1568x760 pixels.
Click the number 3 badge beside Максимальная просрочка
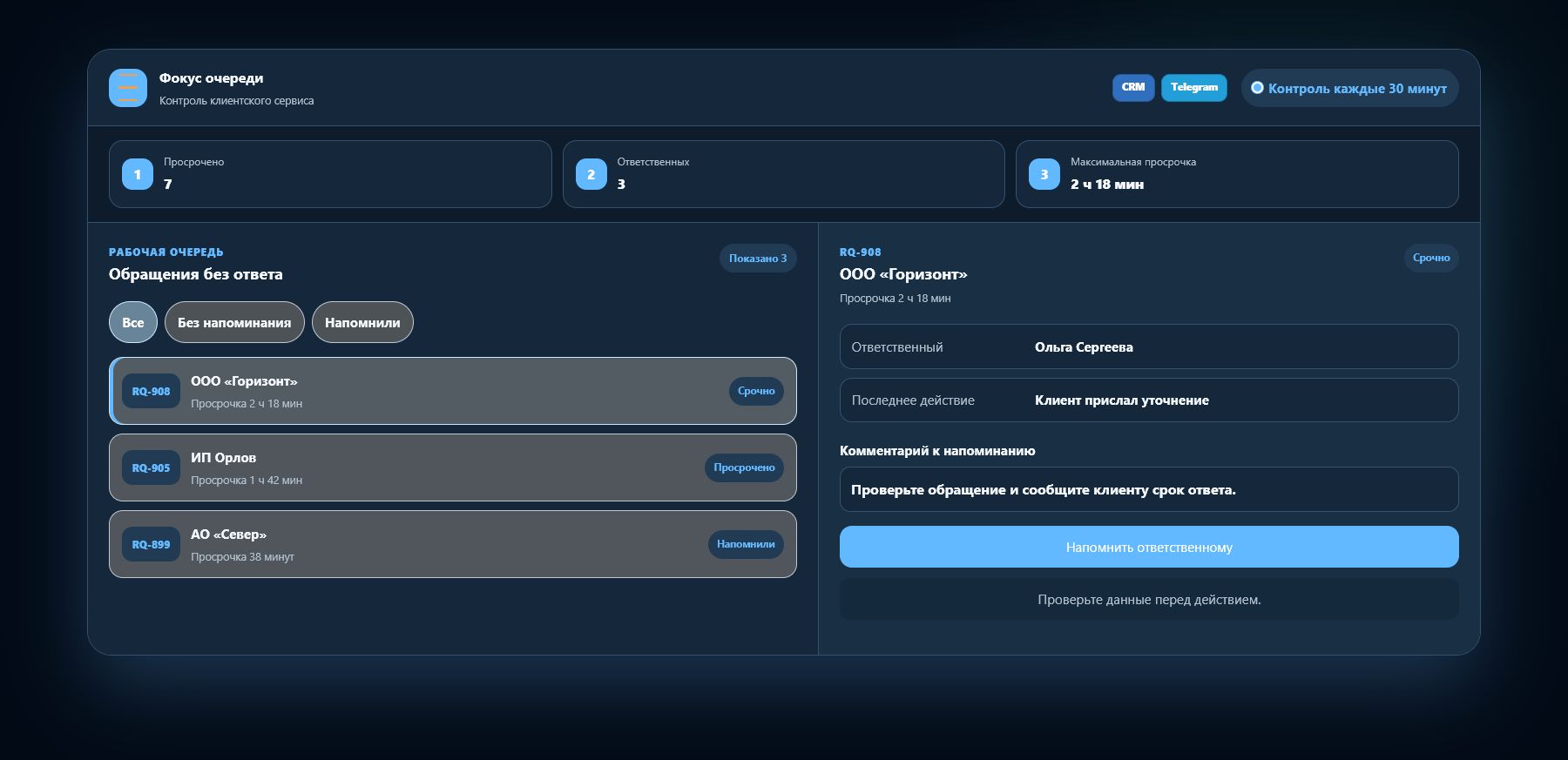[1044, 174]
